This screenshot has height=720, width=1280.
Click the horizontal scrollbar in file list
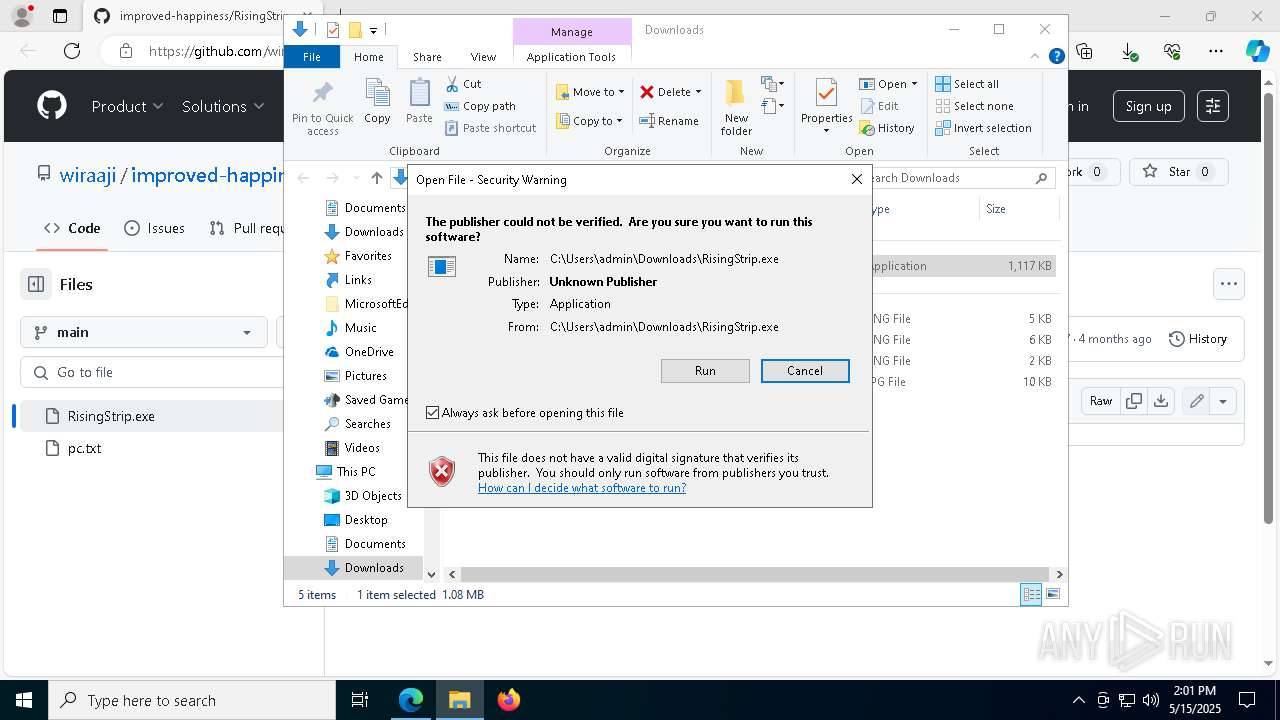pos(755,574)
